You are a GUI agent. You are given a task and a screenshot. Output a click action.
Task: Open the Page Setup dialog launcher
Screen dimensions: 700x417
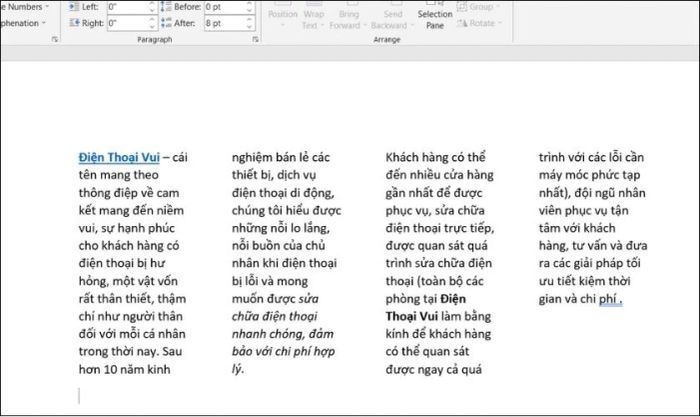[x=55, y=39]
